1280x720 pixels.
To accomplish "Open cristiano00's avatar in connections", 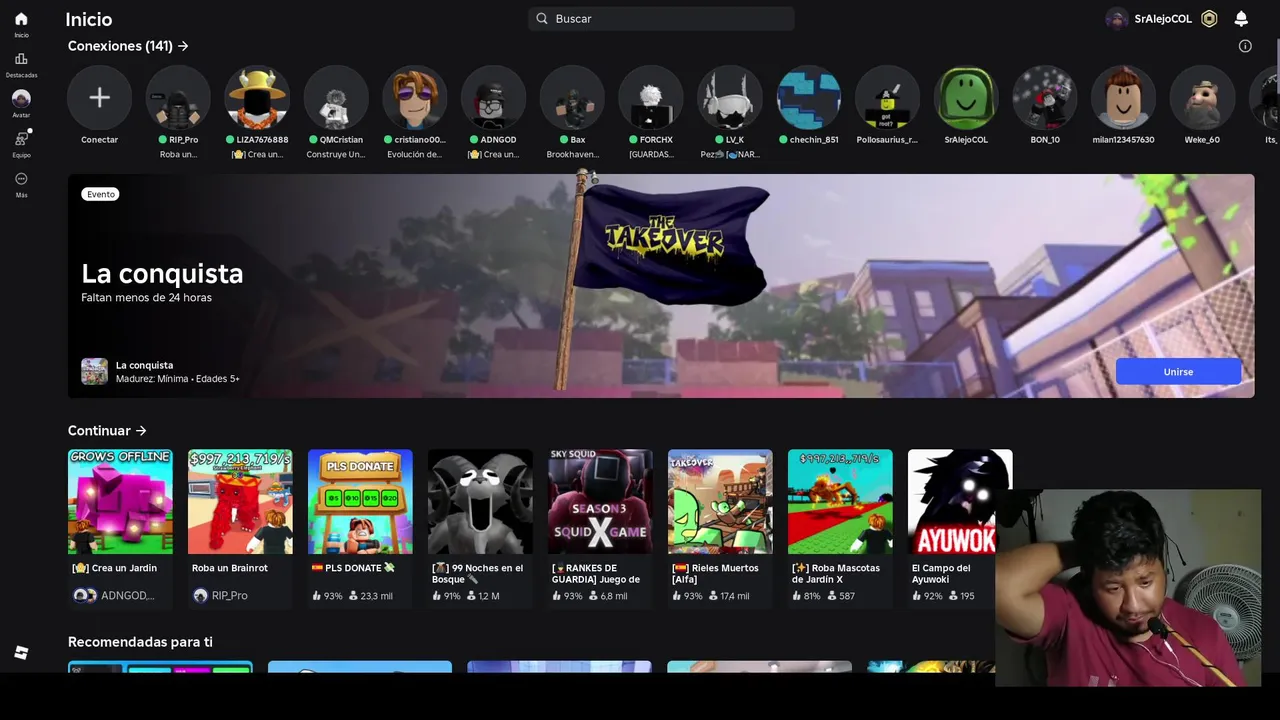I will (415, 97).
